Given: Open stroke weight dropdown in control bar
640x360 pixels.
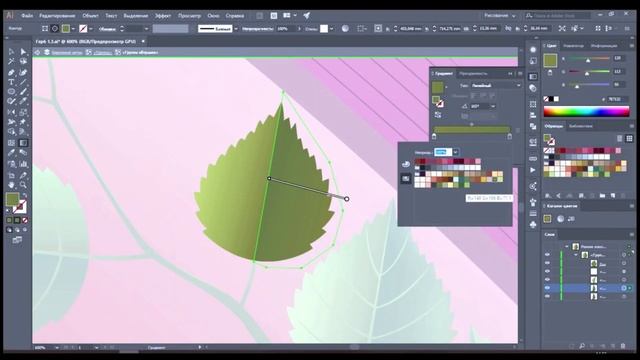Looking at the screenshot, I should click(147, 29).
